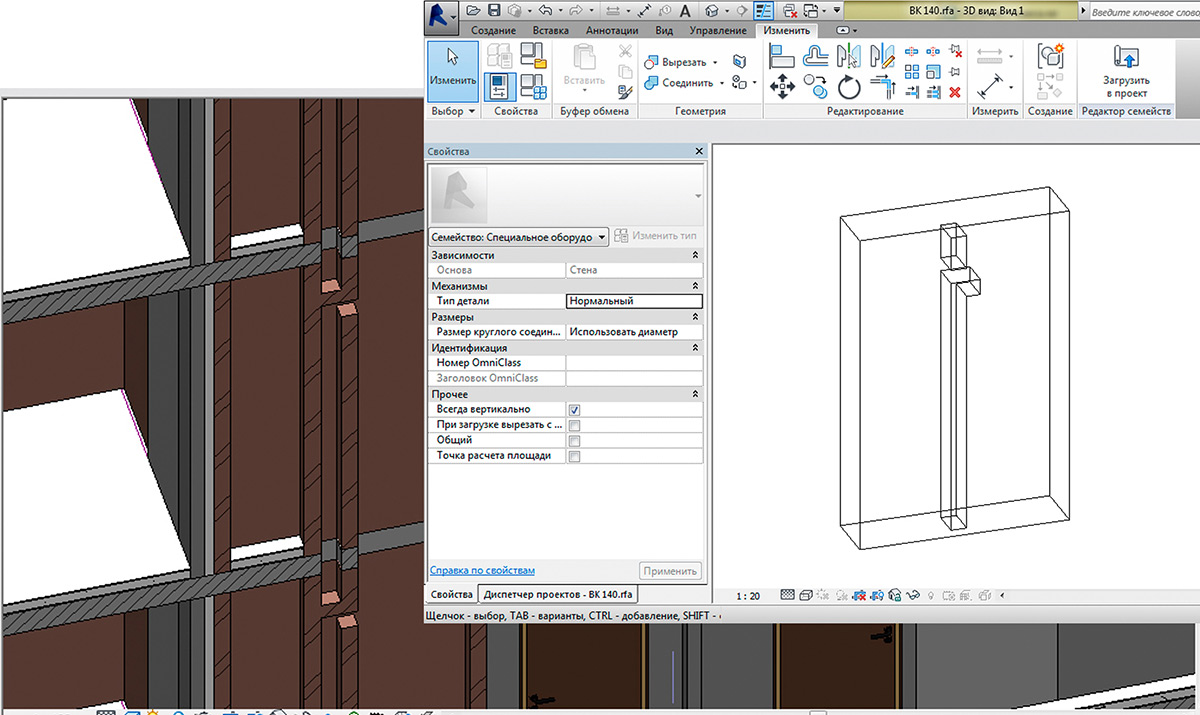The image size is (1200, 715).
Task: Select the Text tool A icon
Action: pyautogui.click(x=686, y=11)
